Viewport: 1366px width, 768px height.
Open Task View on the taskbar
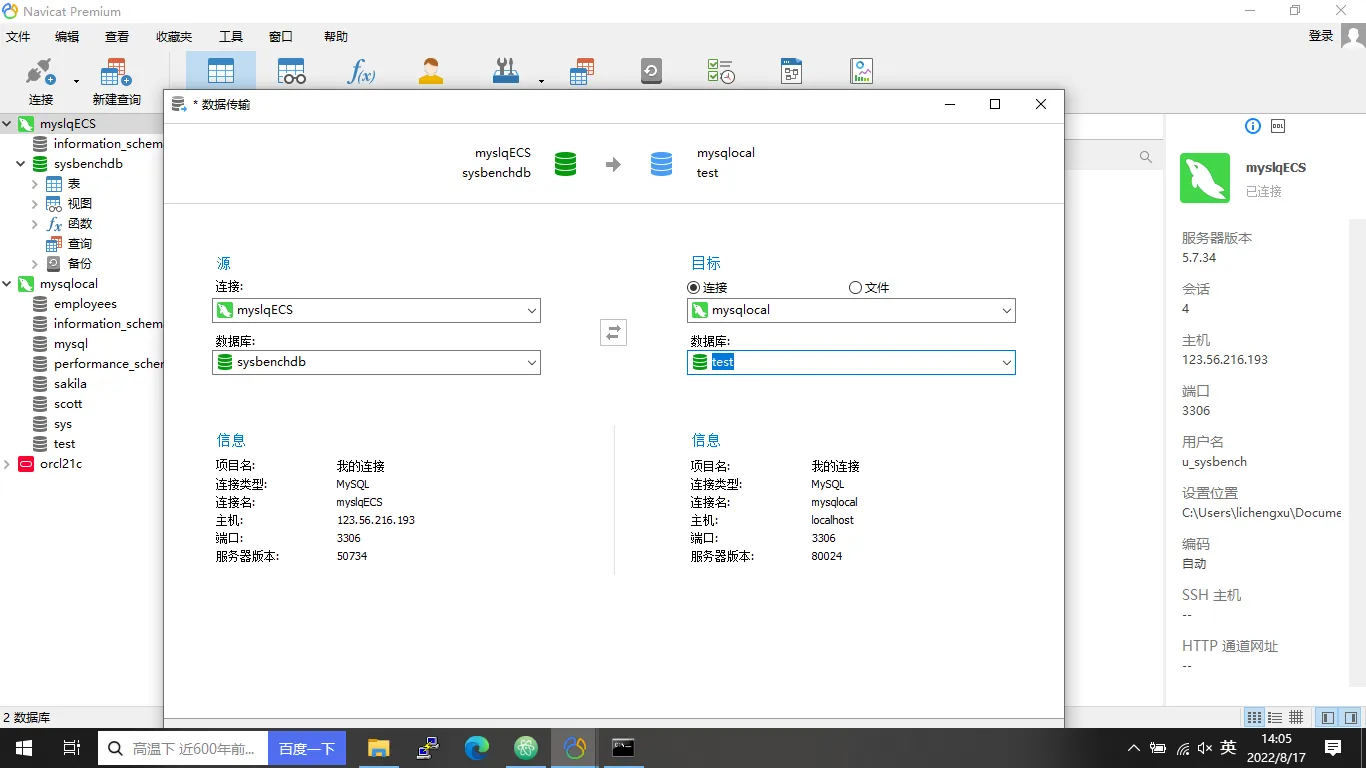pyautogui.click(x=72, y=748)
